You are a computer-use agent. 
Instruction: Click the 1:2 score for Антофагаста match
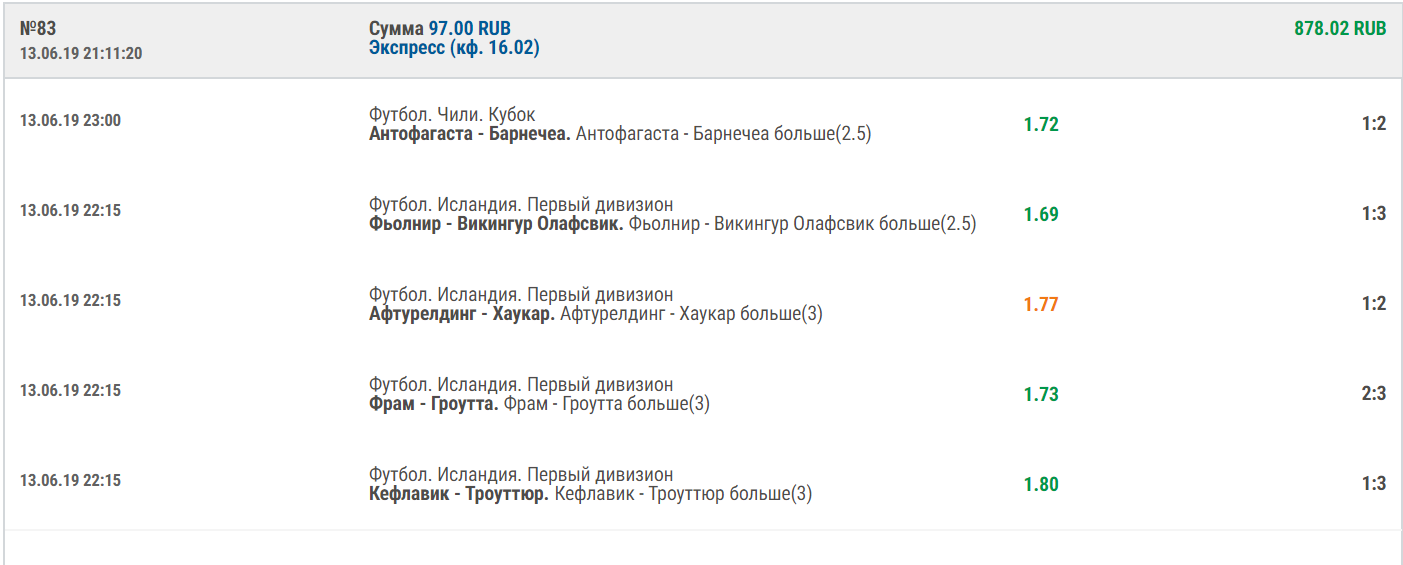pyautogui.click(x=1373, y=124)
